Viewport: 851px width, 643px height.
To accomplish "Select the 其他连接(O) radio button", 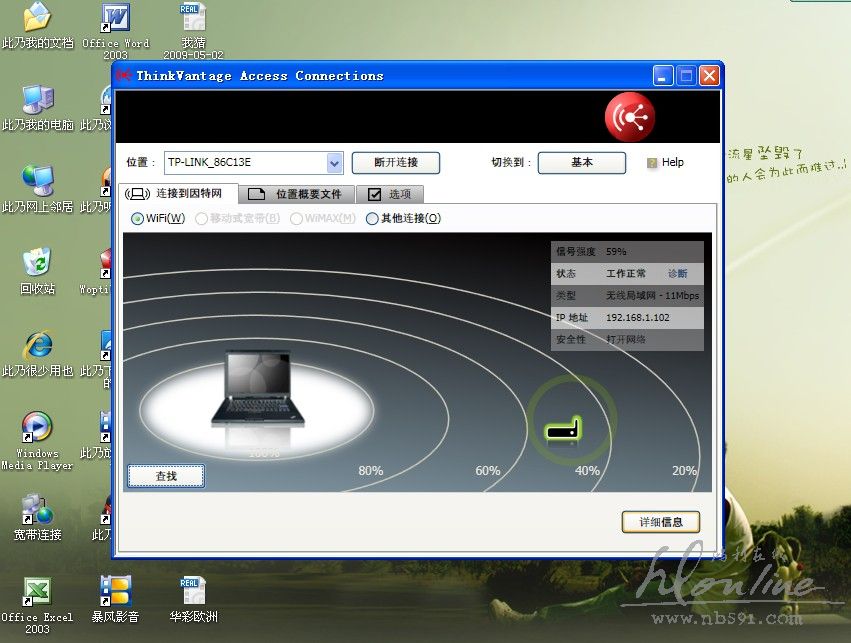I will (x=372, y=218).
